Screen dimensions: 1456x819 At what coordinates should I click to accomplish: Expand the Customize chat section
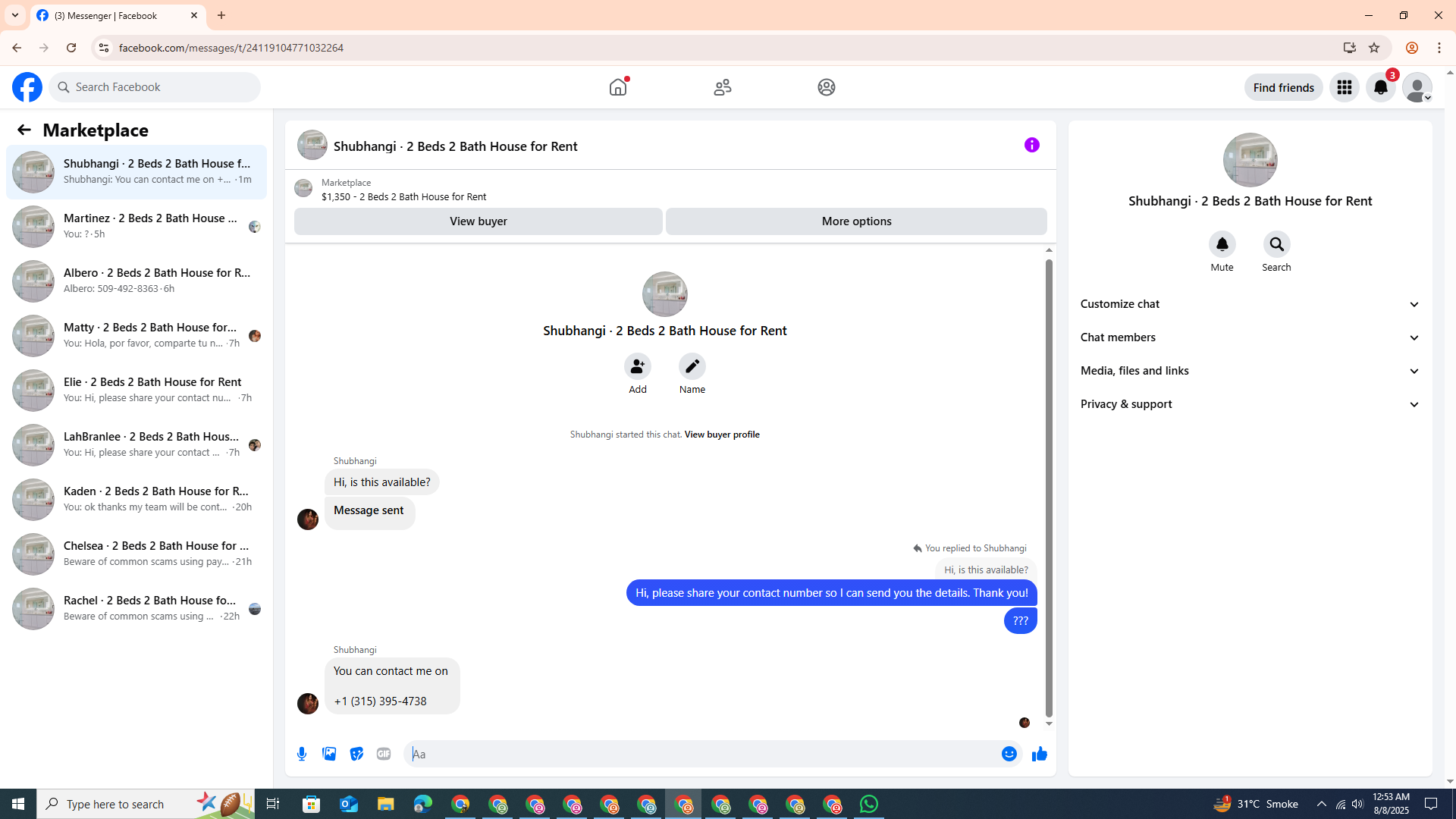(1250, 304)
